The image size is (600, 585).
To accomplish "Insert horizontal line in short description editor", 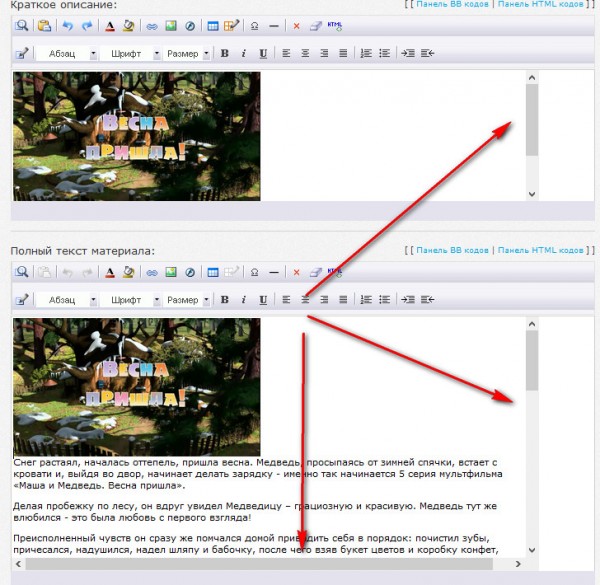I will (x=274, y=26).
